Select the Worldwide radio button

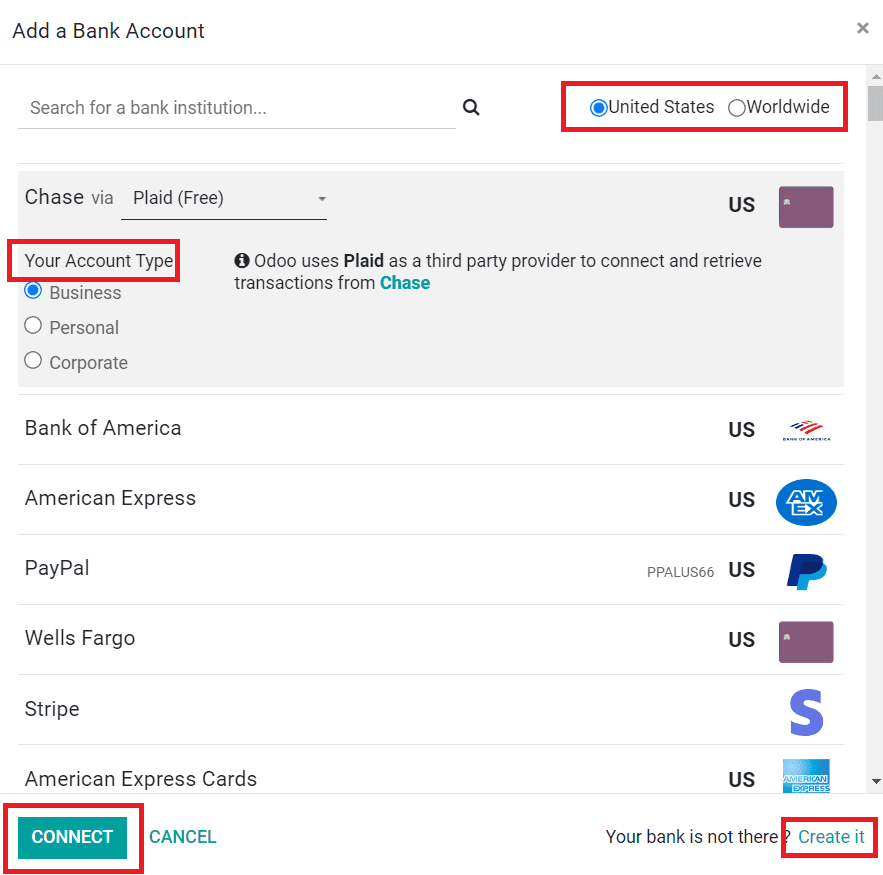coord(737,108)
